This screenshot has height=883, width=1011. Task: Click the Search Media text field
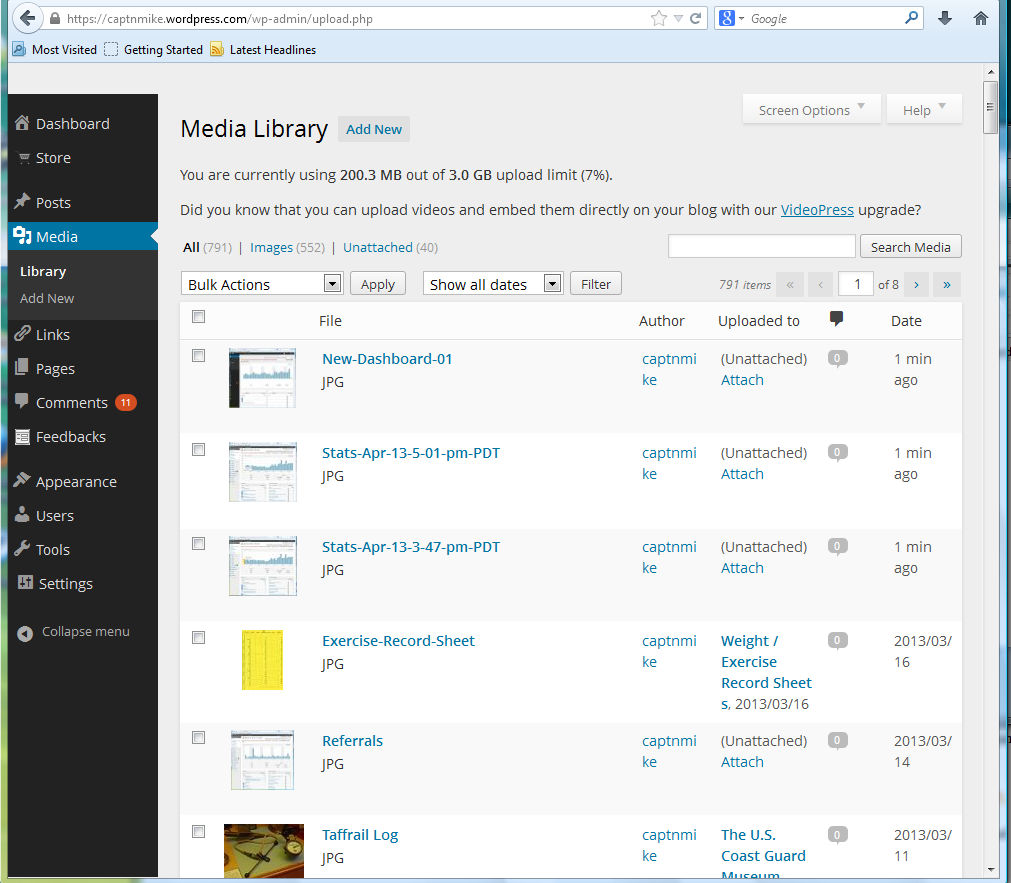tap(761, 246)
